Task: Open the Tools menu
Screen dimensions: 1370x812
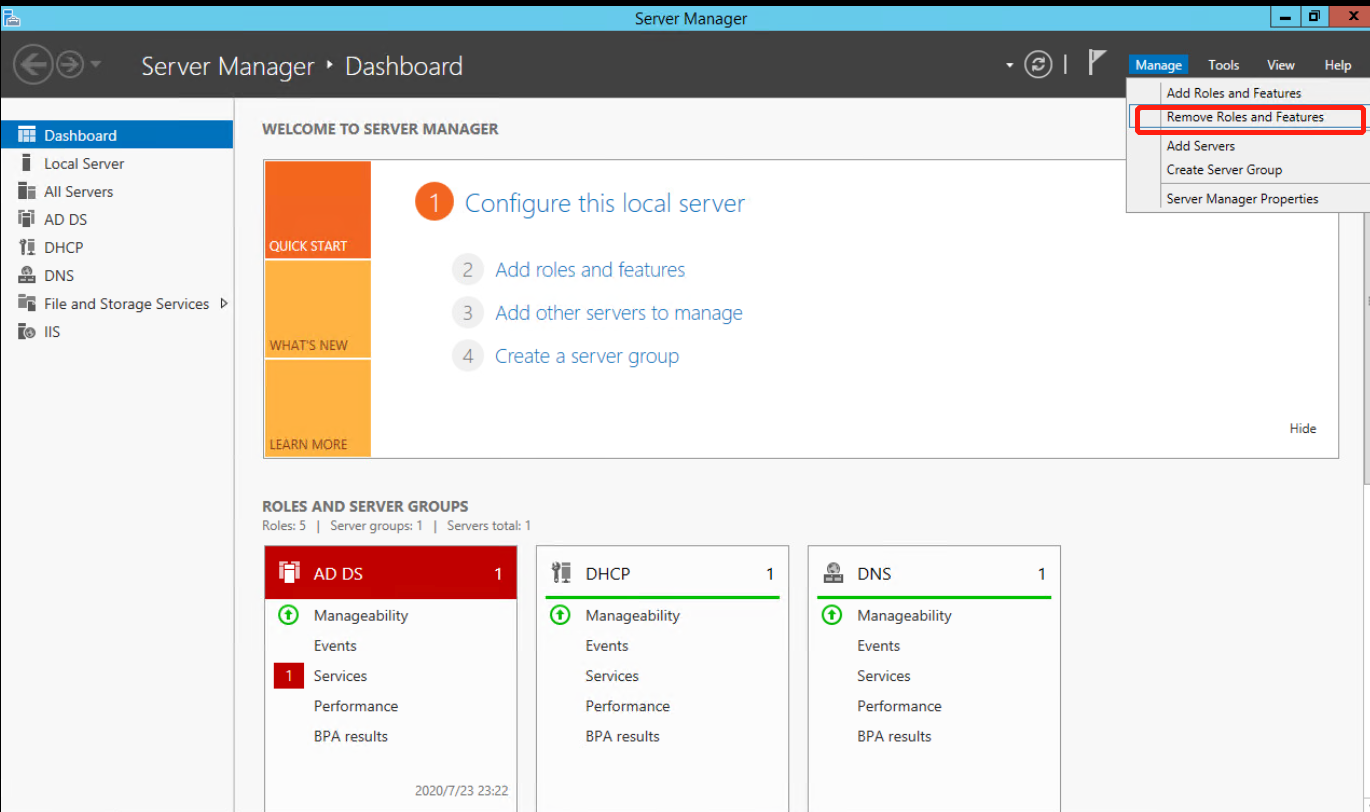Action: (1223, 65)
